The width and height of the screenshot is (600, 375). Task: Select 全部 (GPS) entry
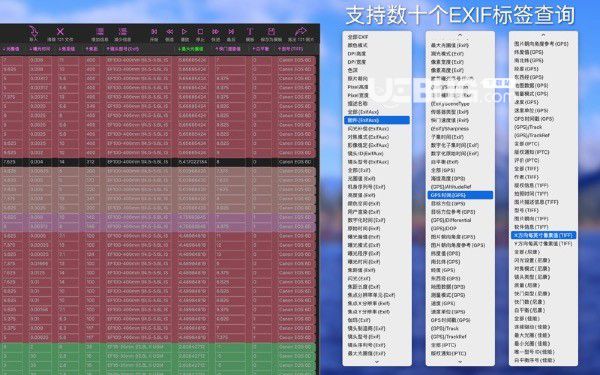(x=443, y=170)
